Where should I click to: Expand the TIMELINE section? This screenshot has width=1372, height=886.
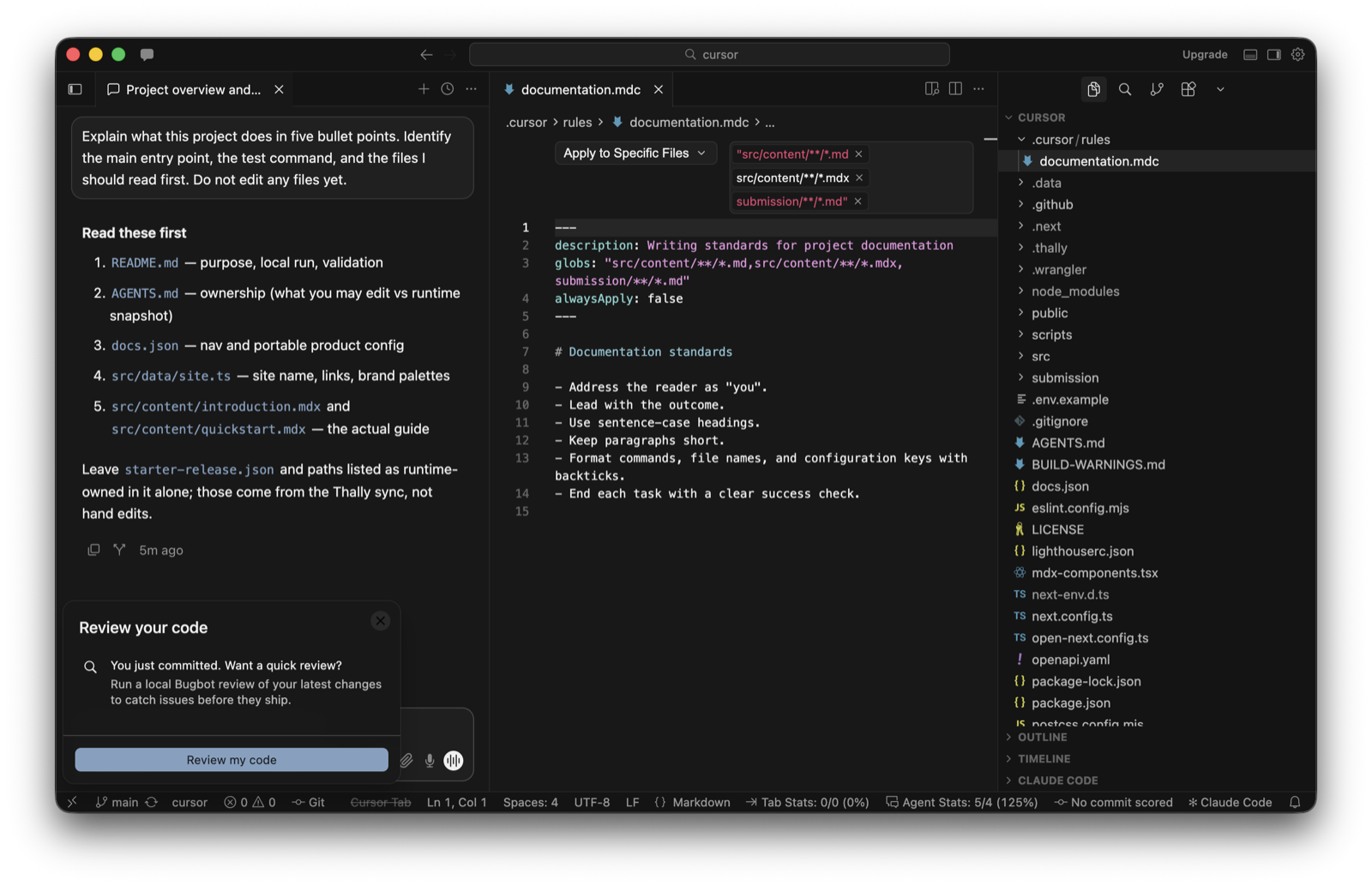pyautogui.click(x=1044, y=758)
